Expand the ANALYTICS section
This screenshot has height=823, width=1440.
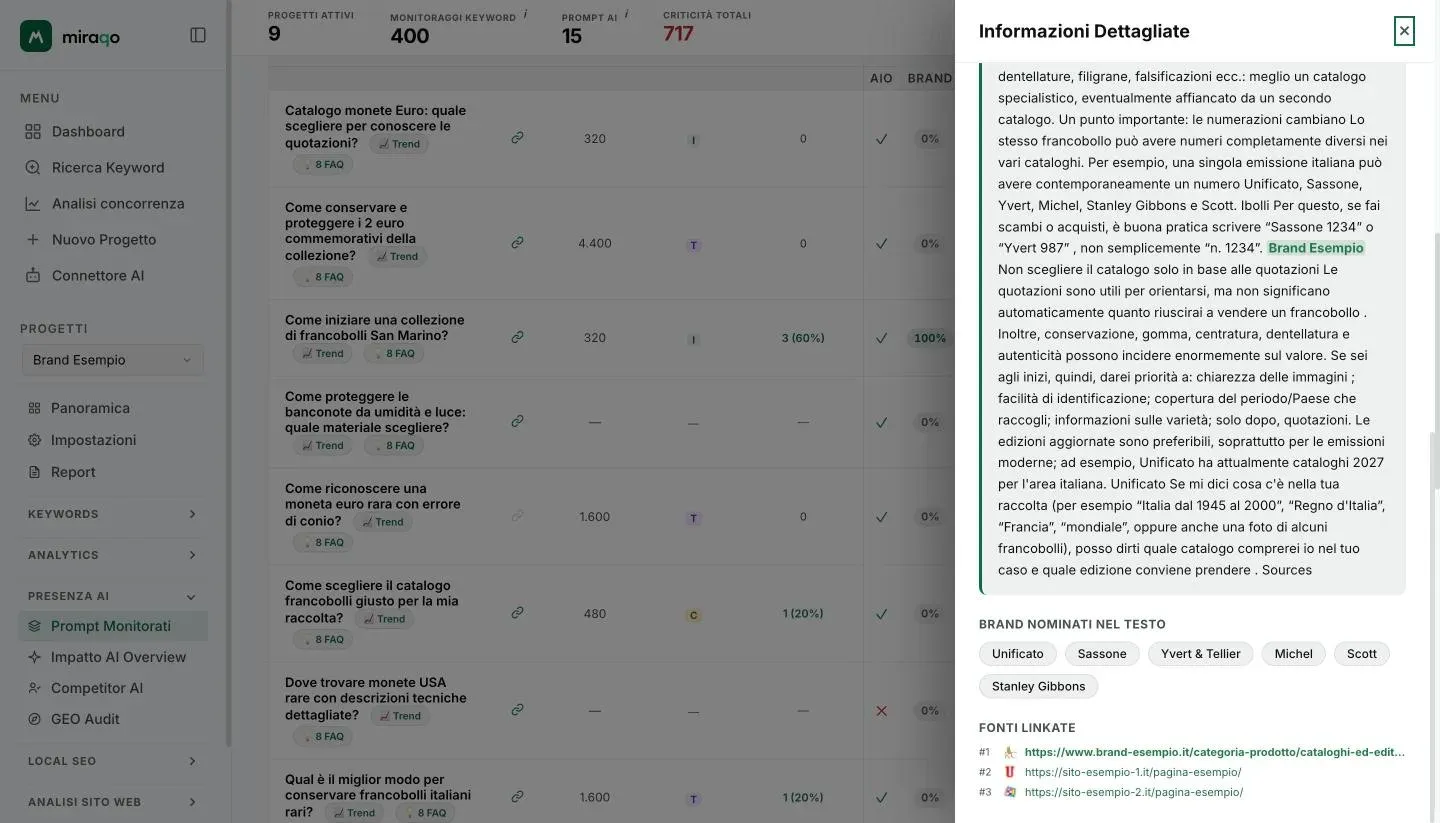coord(112,555)
